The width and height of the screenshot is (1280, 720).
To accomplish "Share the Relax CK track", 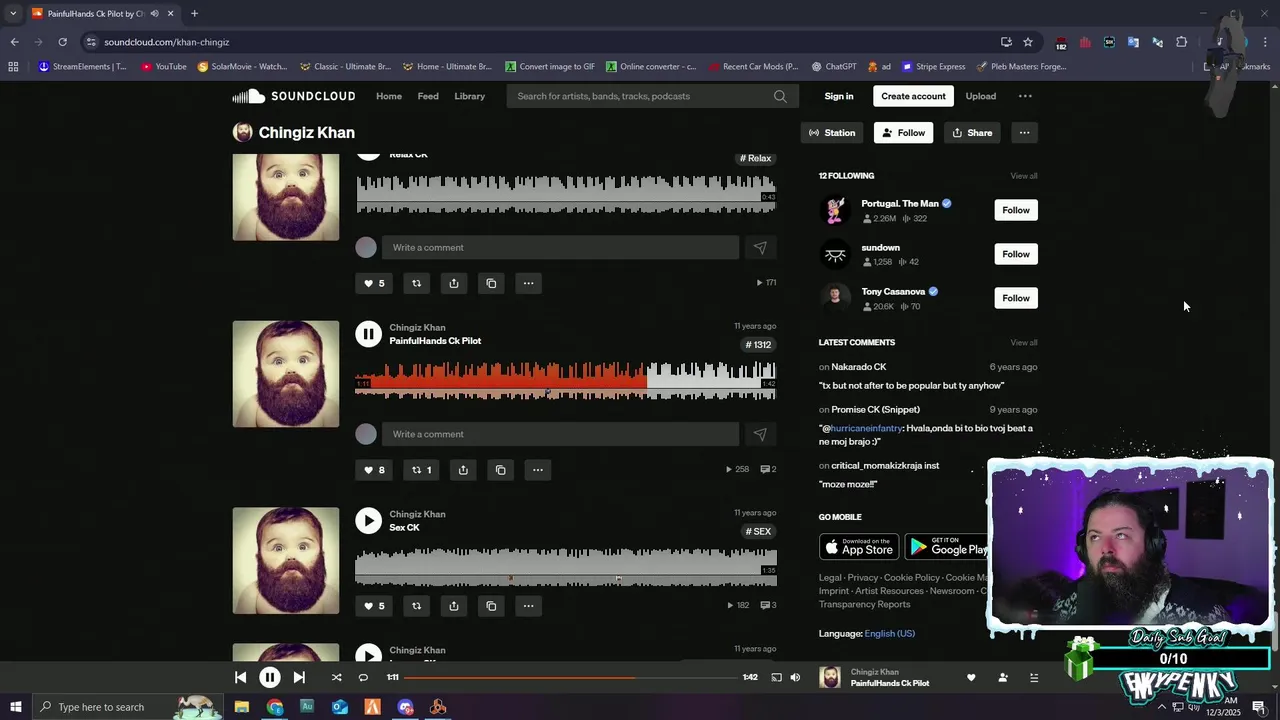I will click(454, 283).
